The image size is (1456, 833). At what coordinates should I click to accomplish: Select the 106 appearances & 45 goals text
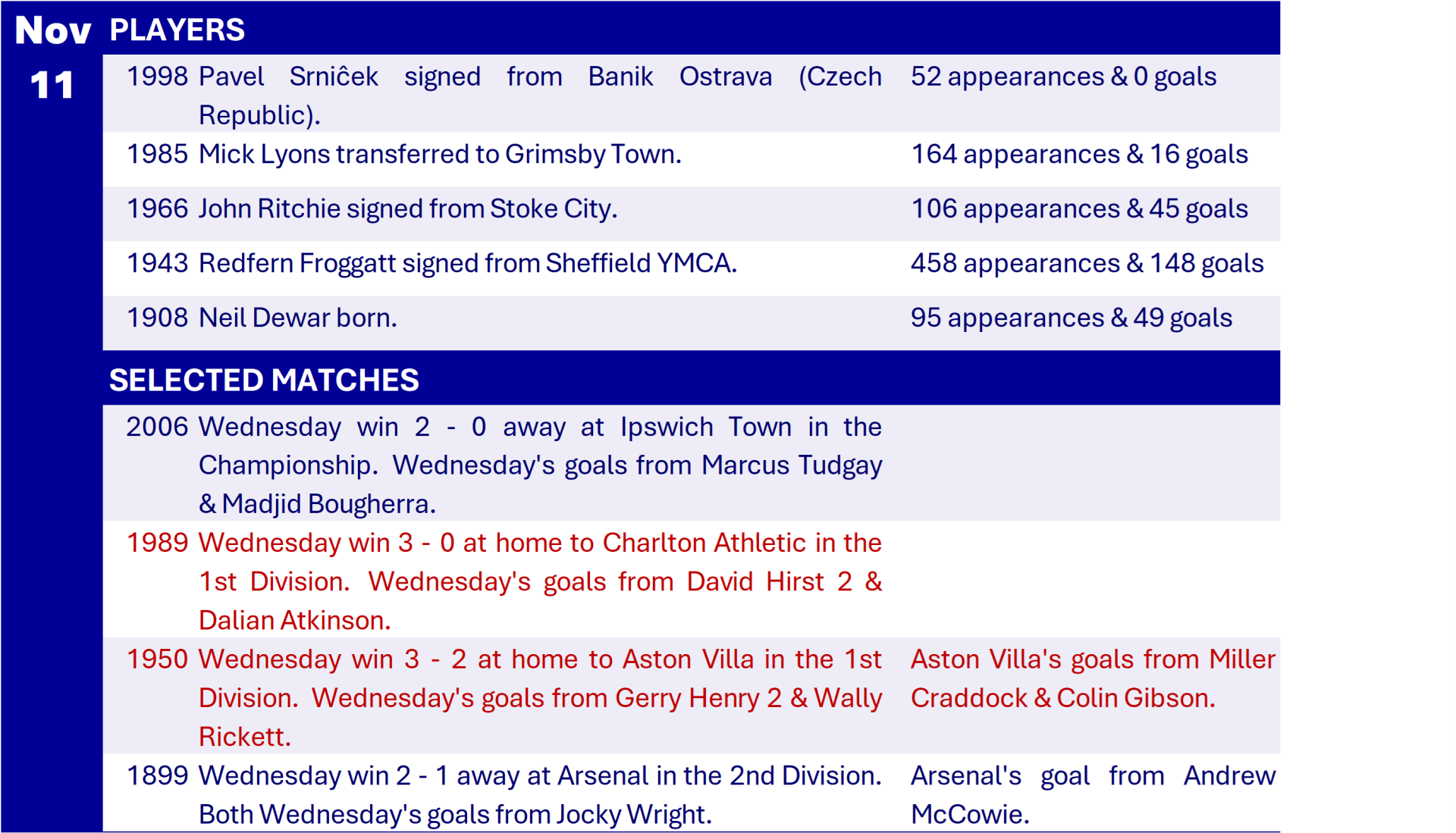click(1078, 209)
